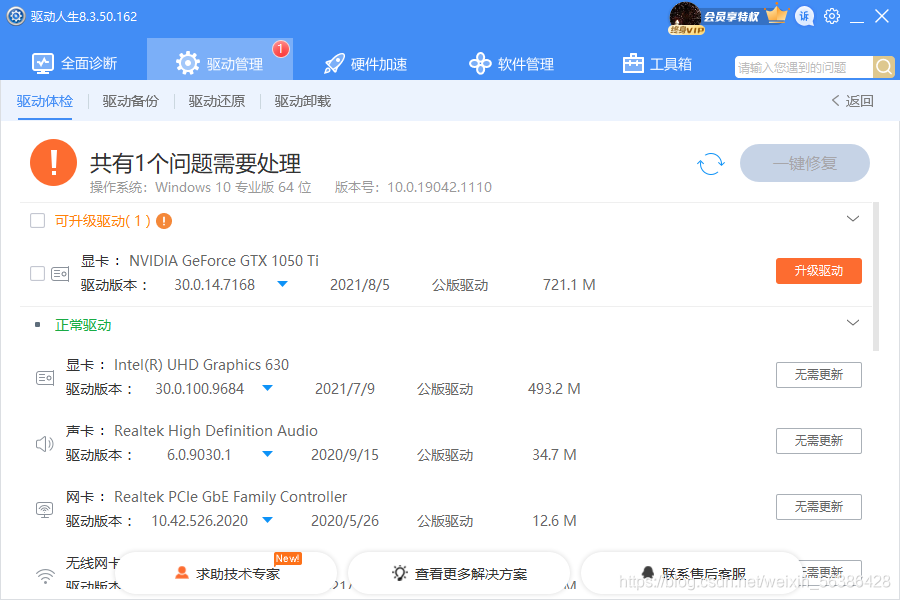The width and height of the screenshot is (900, 600).
Task: Check the NVIDIA GeForce GTX 1050 Ti checkbox
Action: [x=37, y=274]
